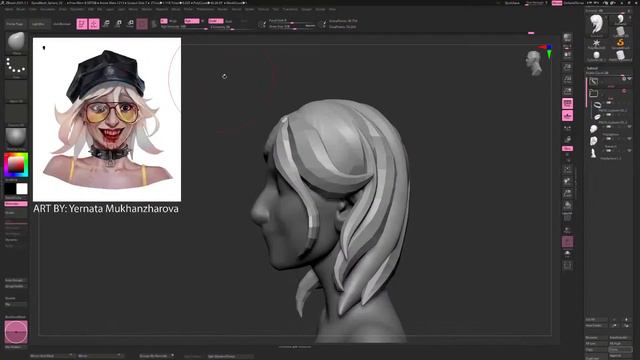This screenshot has height=360, width=640.
Task: Click the Home Page button
Action: [x=15, y=24]
